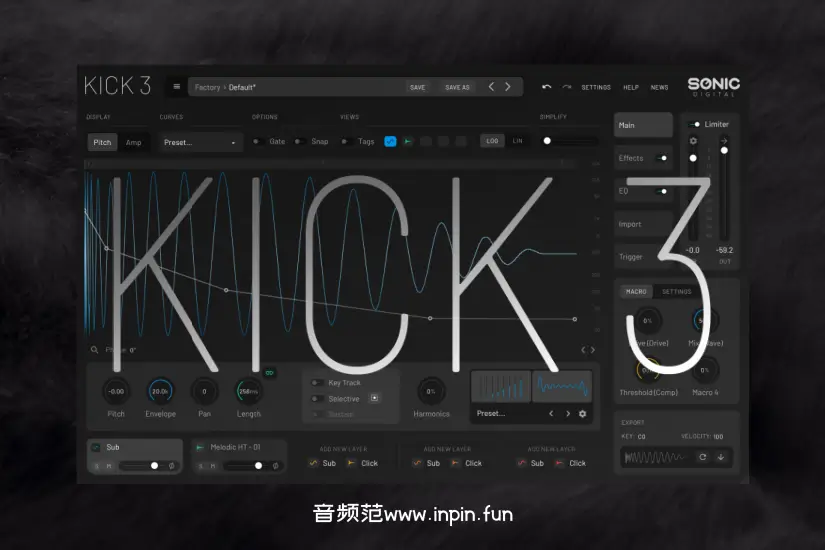Click the undo arrow icon
This screenshot has width=825, height=550.
[547, 87]
